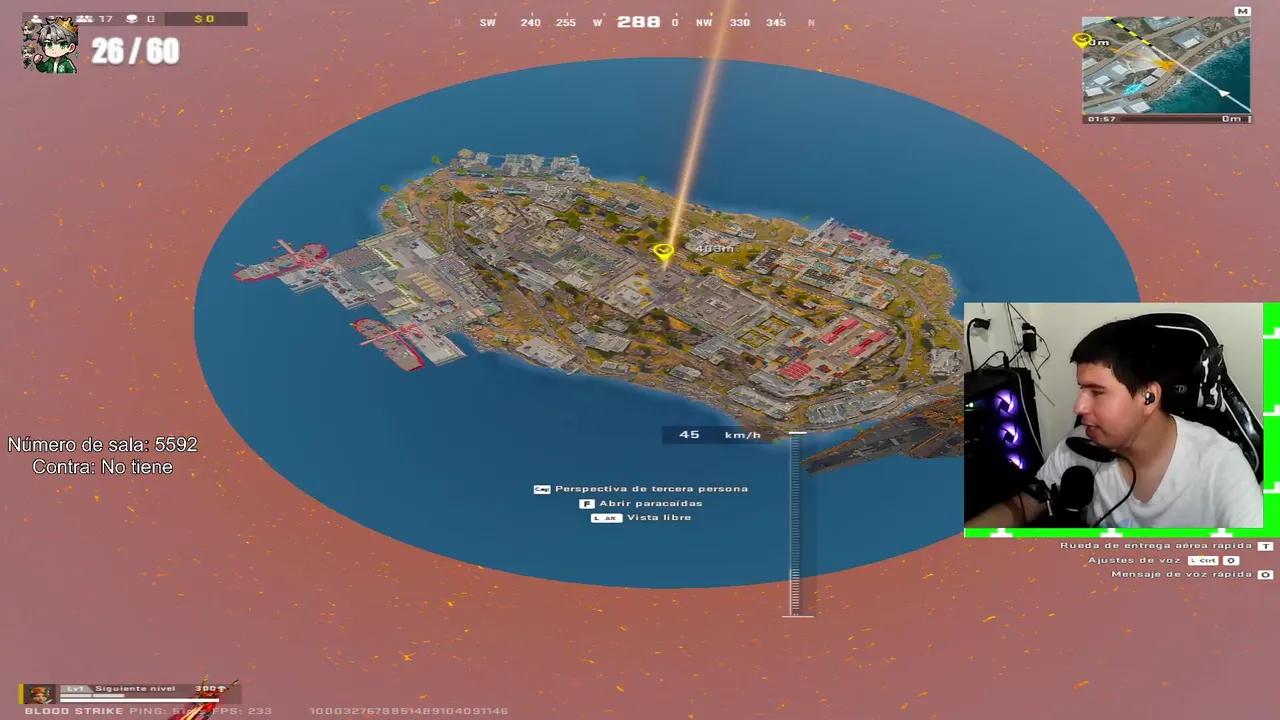Click the 26 / 60 counter
The width and height of the screenshot is (1280, 720).
click(135, 51)
